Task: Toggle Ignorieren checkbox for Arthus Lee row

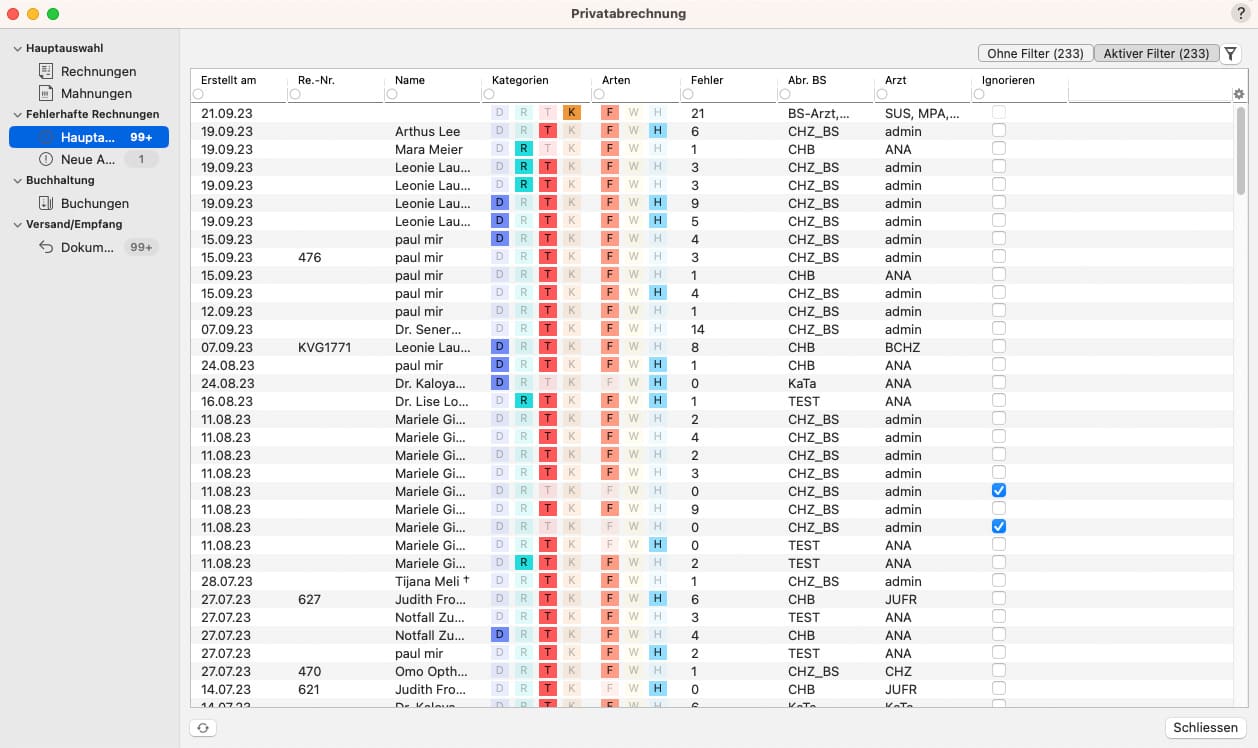Action: coord(998,131)
